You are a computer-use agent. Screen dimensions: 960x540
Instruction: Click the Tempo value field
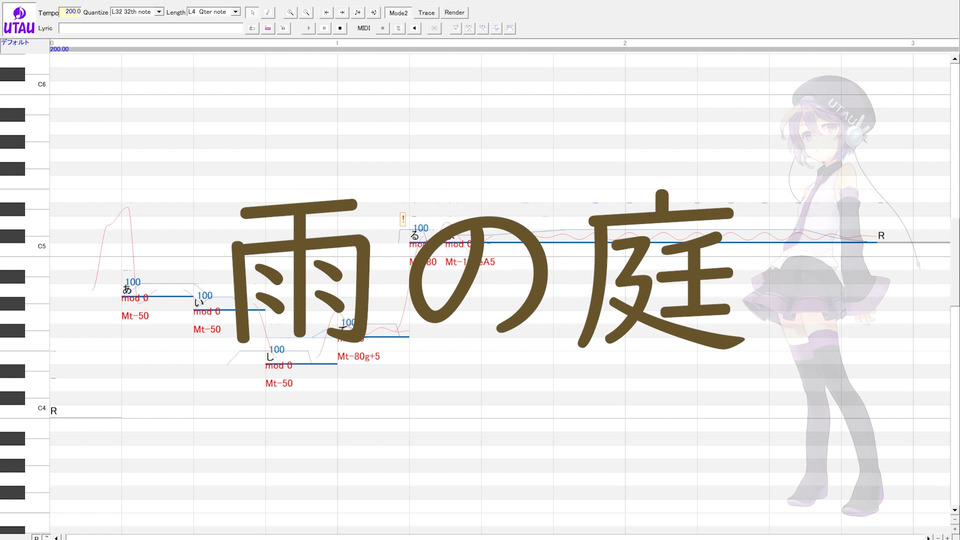(x=70, y=12)
